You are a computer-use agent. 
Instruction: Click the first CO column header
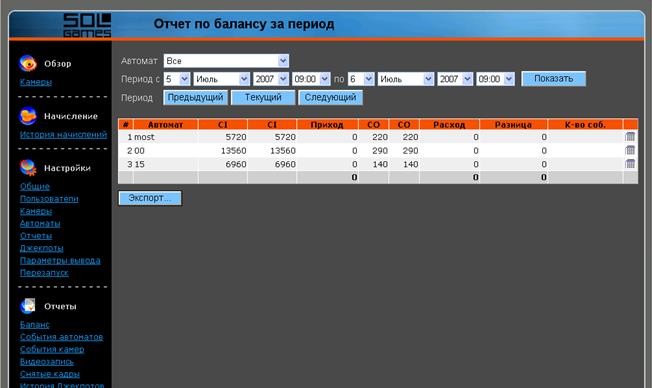(373, 124)
